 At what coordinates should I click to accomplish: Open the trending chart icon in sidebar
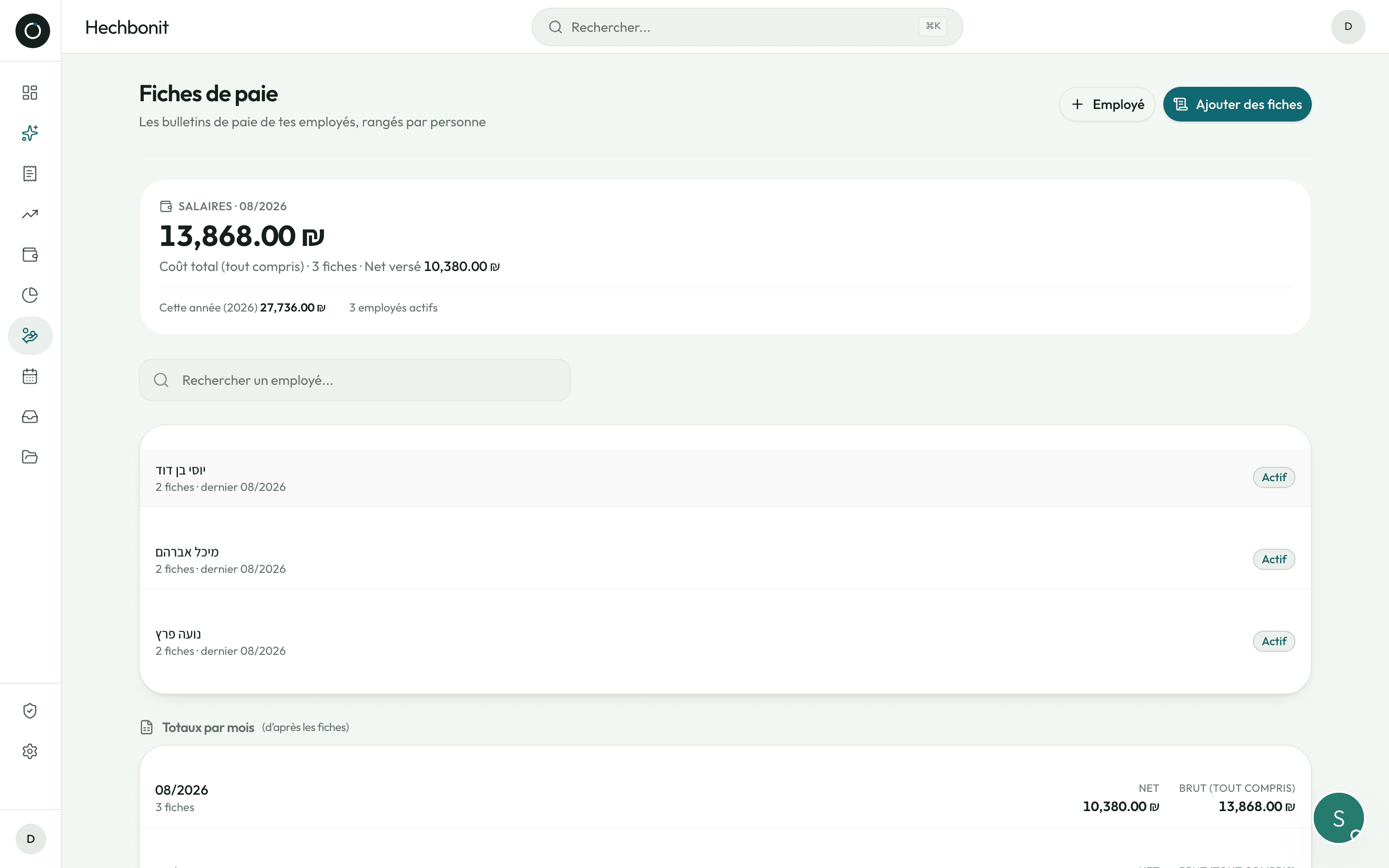point(30,214)
